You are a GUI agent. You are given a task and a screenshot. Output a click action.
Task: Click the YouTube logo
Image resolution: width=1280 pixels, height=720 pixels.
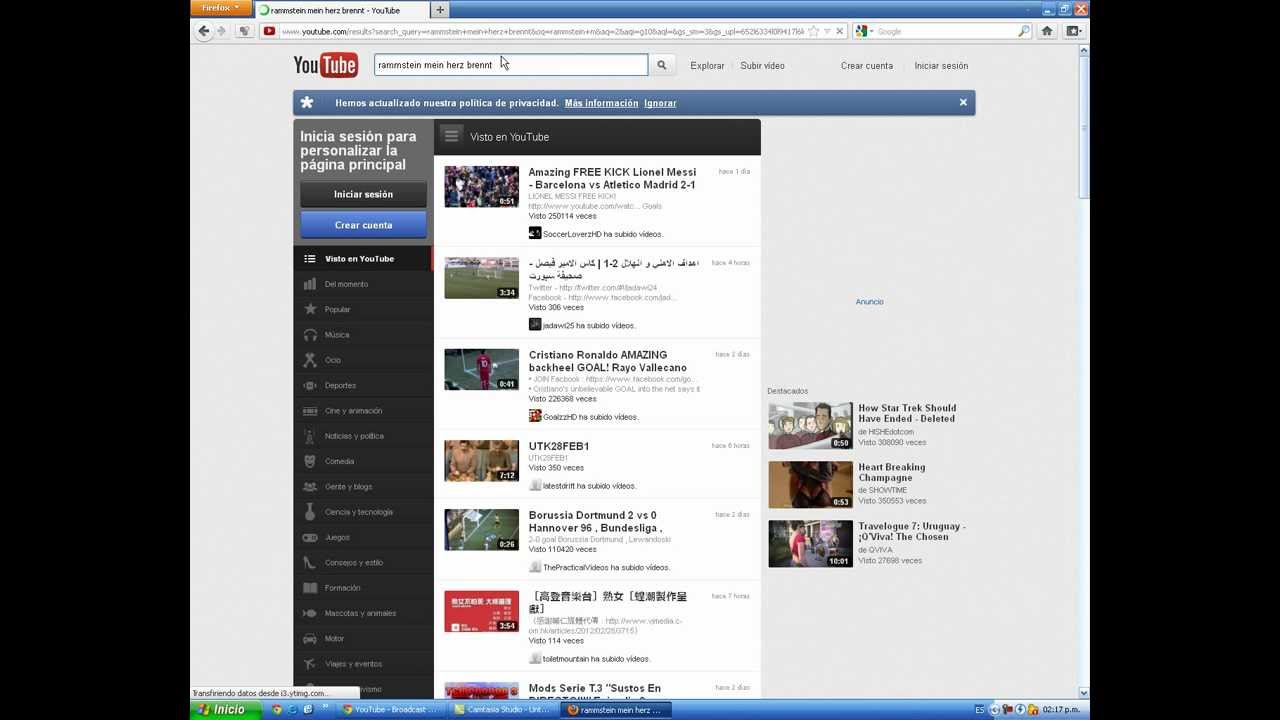coord(325,65)
